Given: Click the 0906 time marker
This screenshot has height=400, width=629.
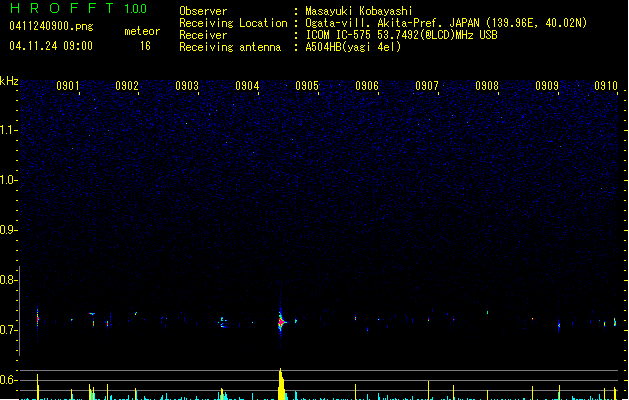Looking at the screenshot, I should pos(367,86).
